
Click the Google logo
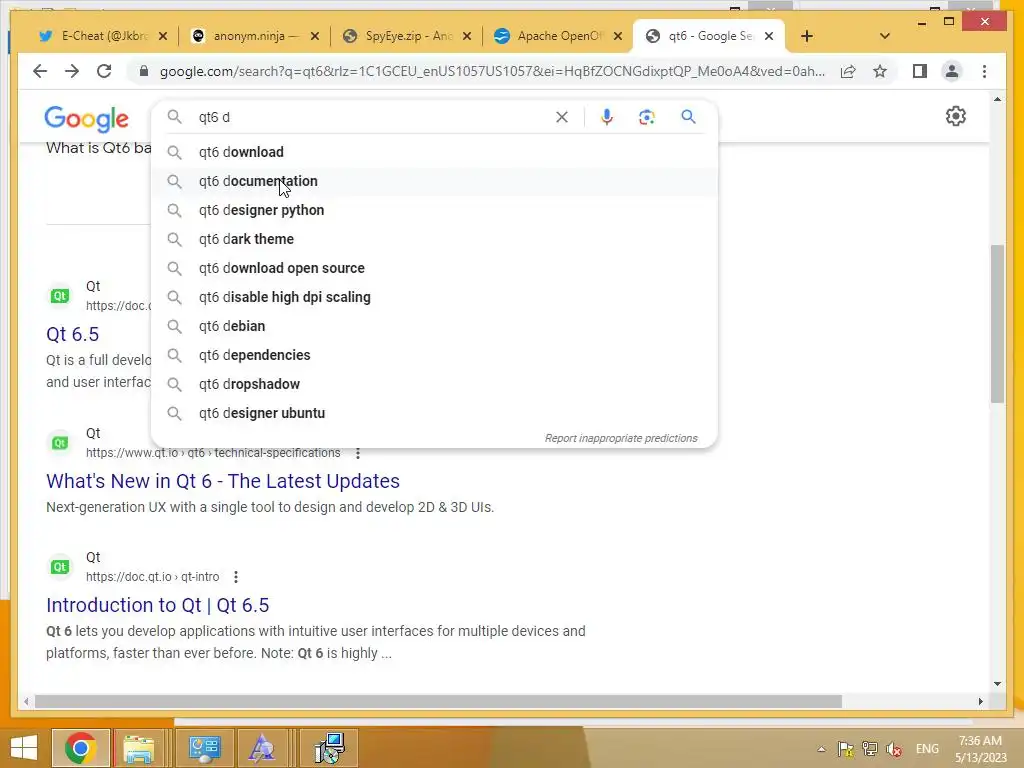tap(86, 119)
